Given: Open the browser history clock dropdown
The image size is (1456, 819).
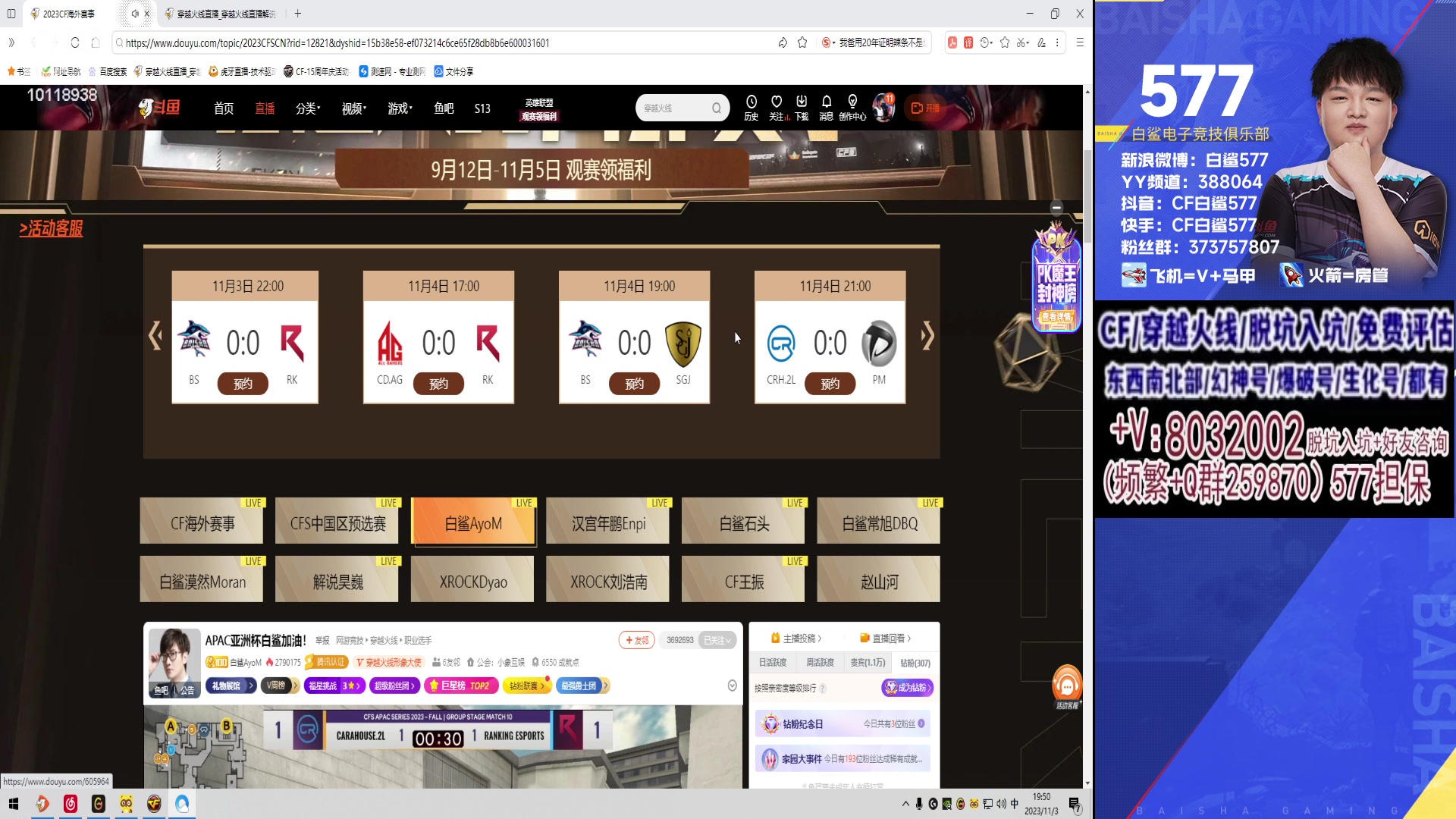Looking at the screenshot, I should (986, 42).
